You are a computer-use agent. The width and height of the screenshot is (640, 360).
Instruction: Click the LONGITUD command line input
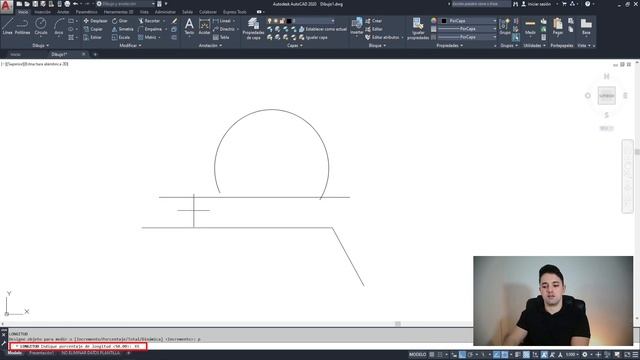[x=78, y=346]
